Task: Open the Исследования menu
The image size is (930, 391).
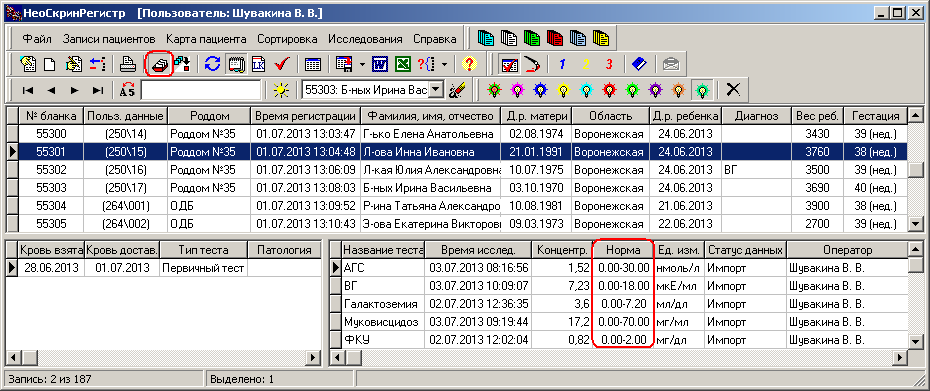Action: tap(365, 39)
